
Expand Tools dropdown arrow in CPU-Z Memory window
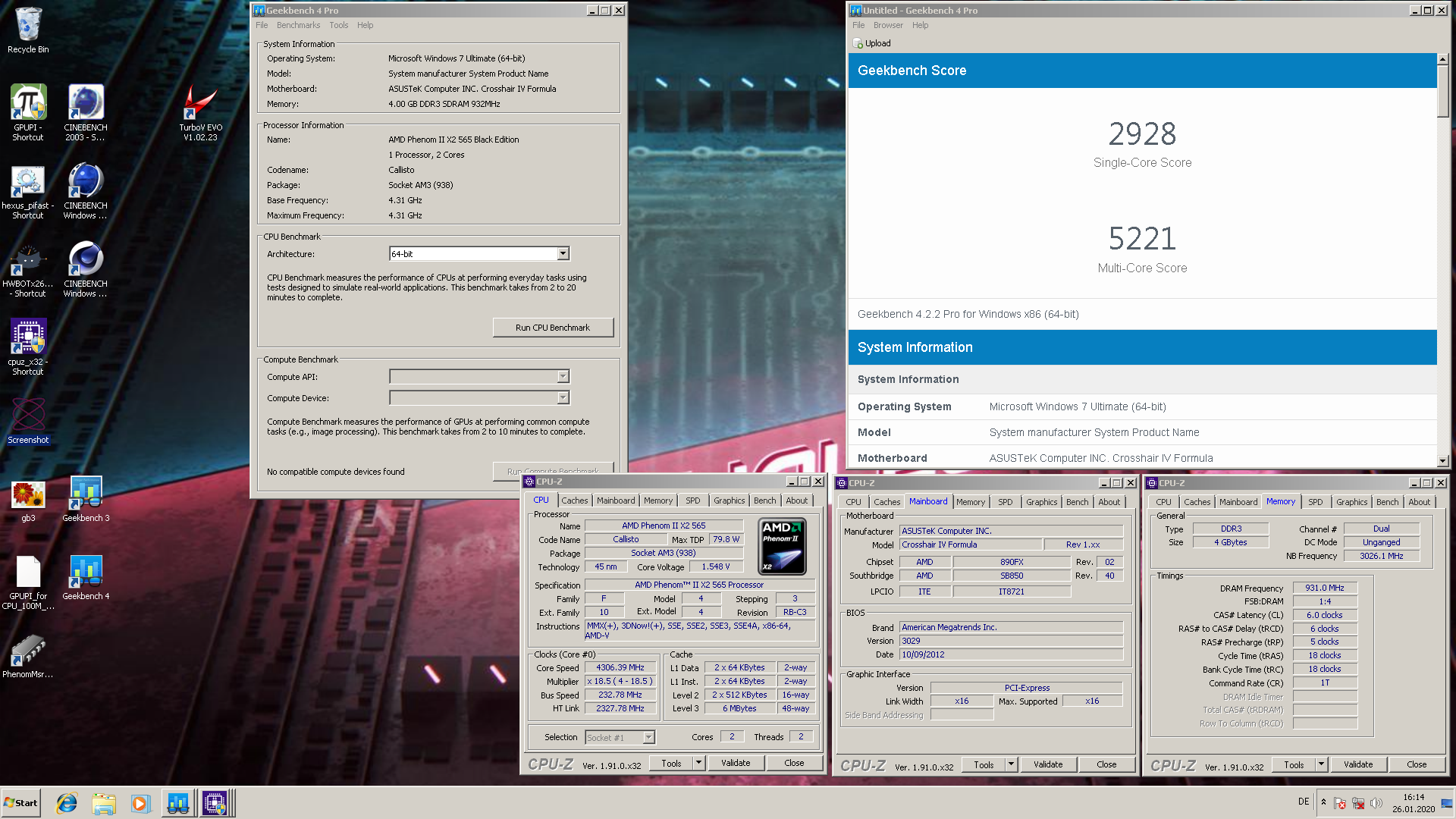tap(1321, 764)
